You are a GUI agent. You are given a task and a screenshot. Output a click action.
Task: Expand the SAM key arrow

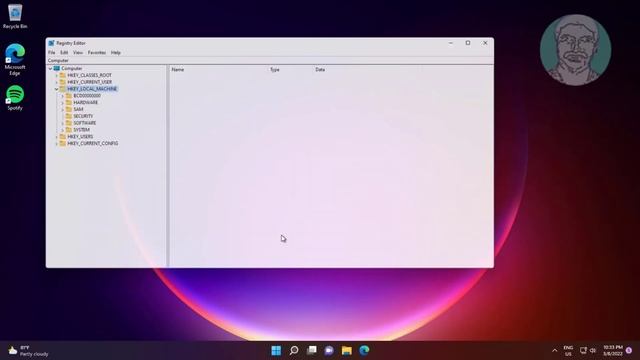63,109
